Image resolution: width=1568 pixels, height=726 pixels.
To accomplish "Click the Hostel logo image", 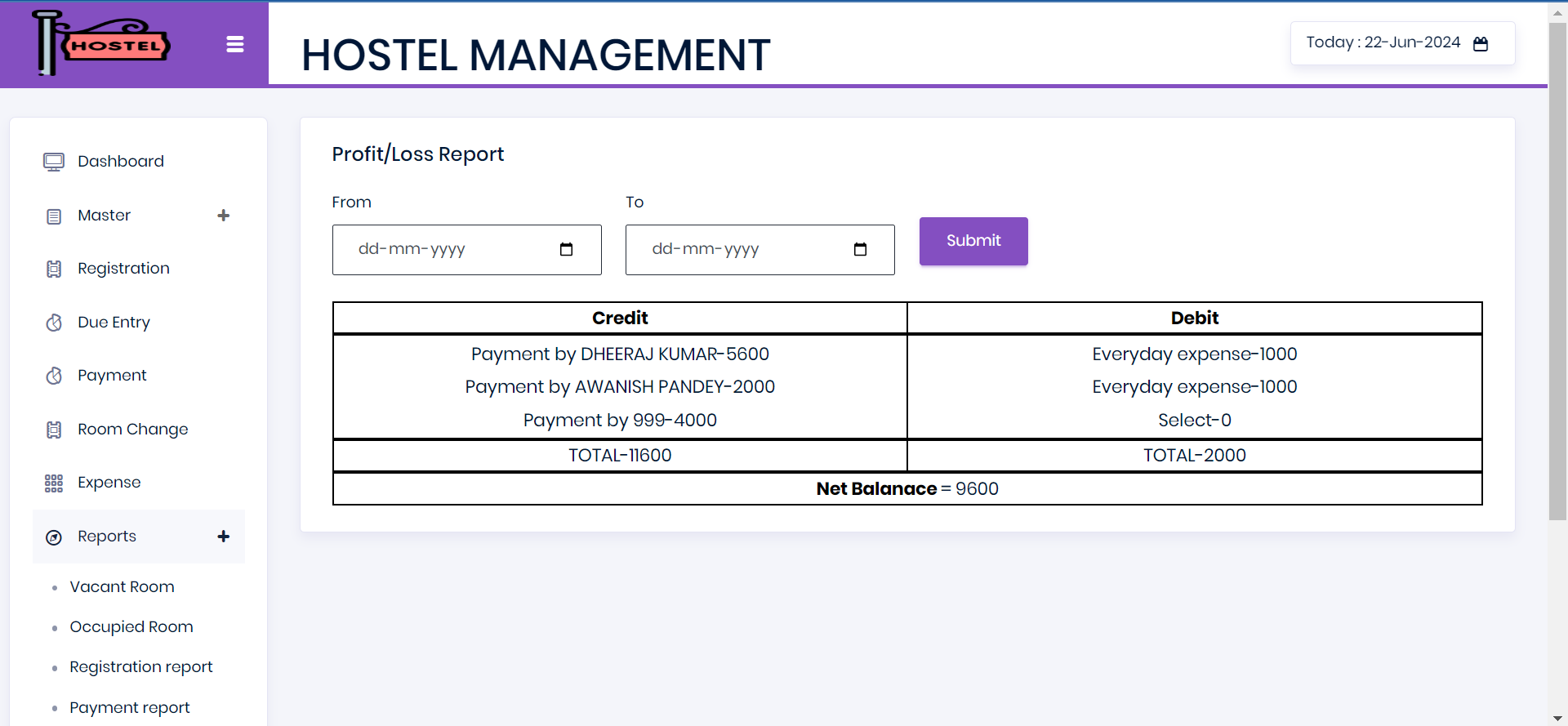I will tap(100, 43).
